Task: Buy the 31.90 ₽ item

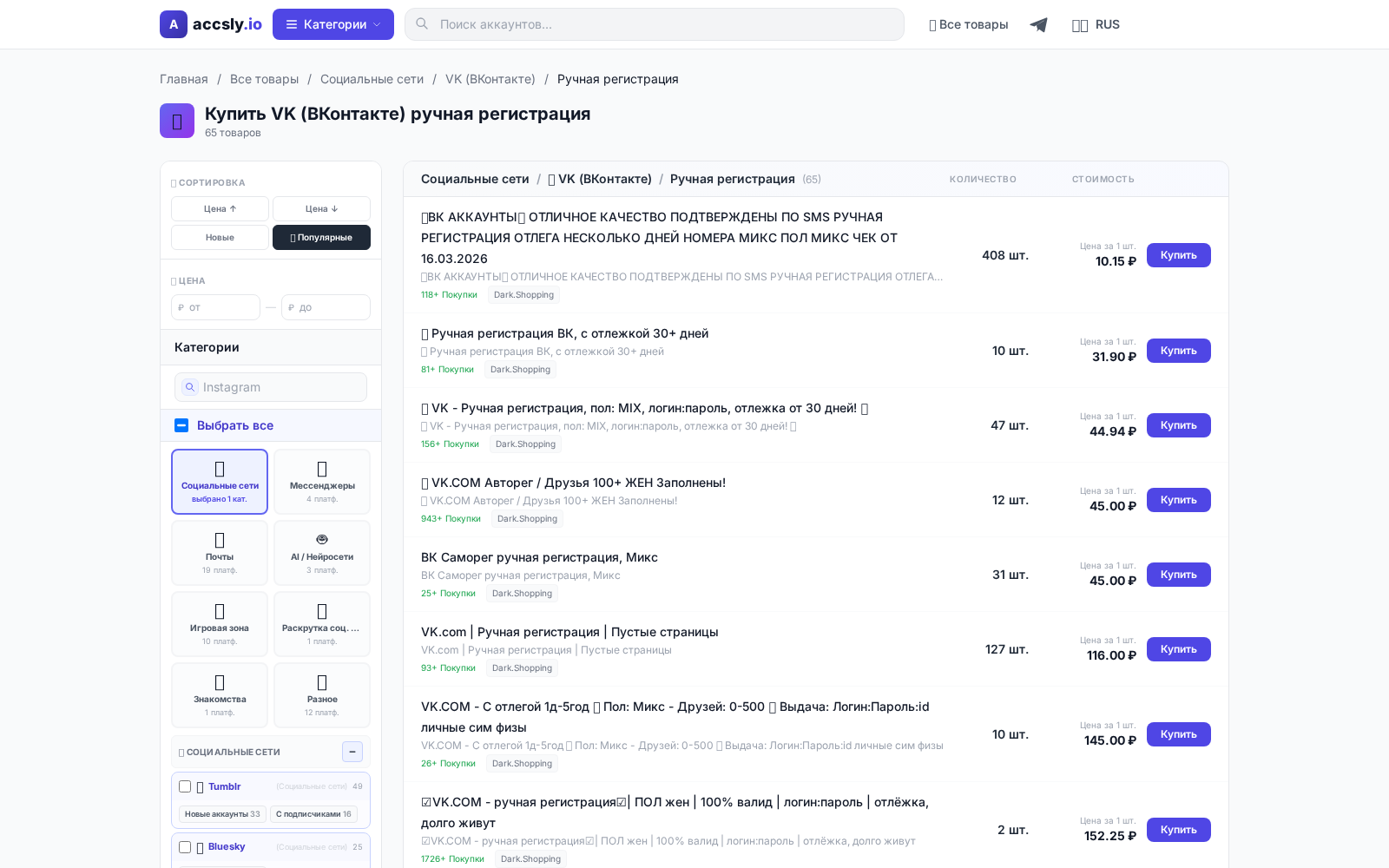Action: pyautogui.click(x=1179, y=351)
